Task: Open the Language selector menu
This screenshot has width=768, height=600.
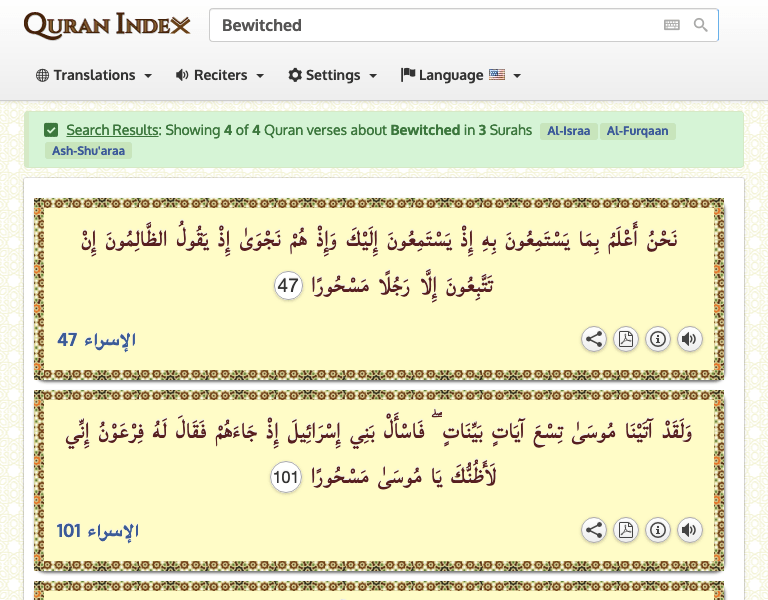Action: point(460,75)
